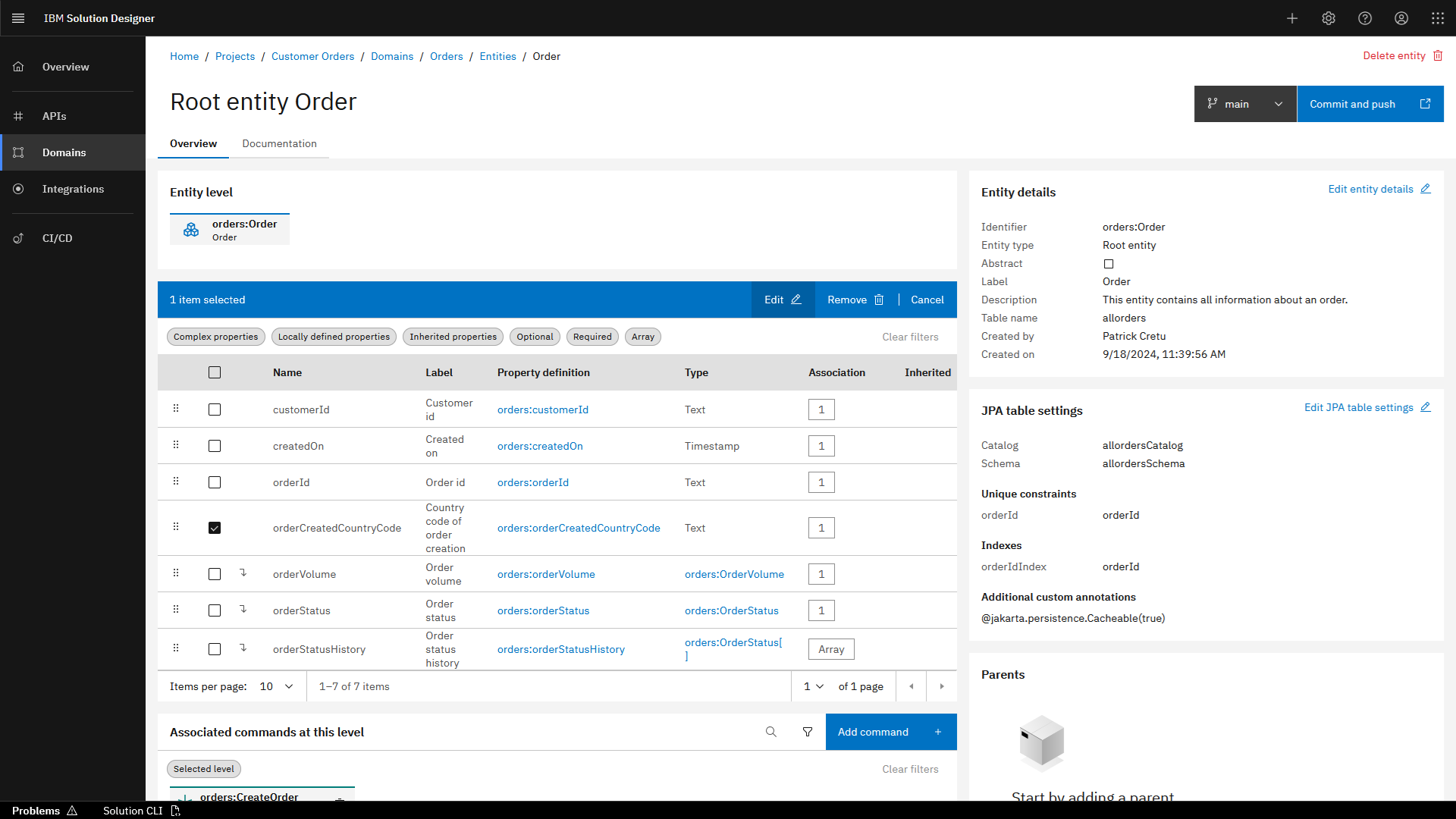The image size is (1456, 819).
Task: Check the customerId row checkbox
Action: pyautogui.click(x=215, y=409)
